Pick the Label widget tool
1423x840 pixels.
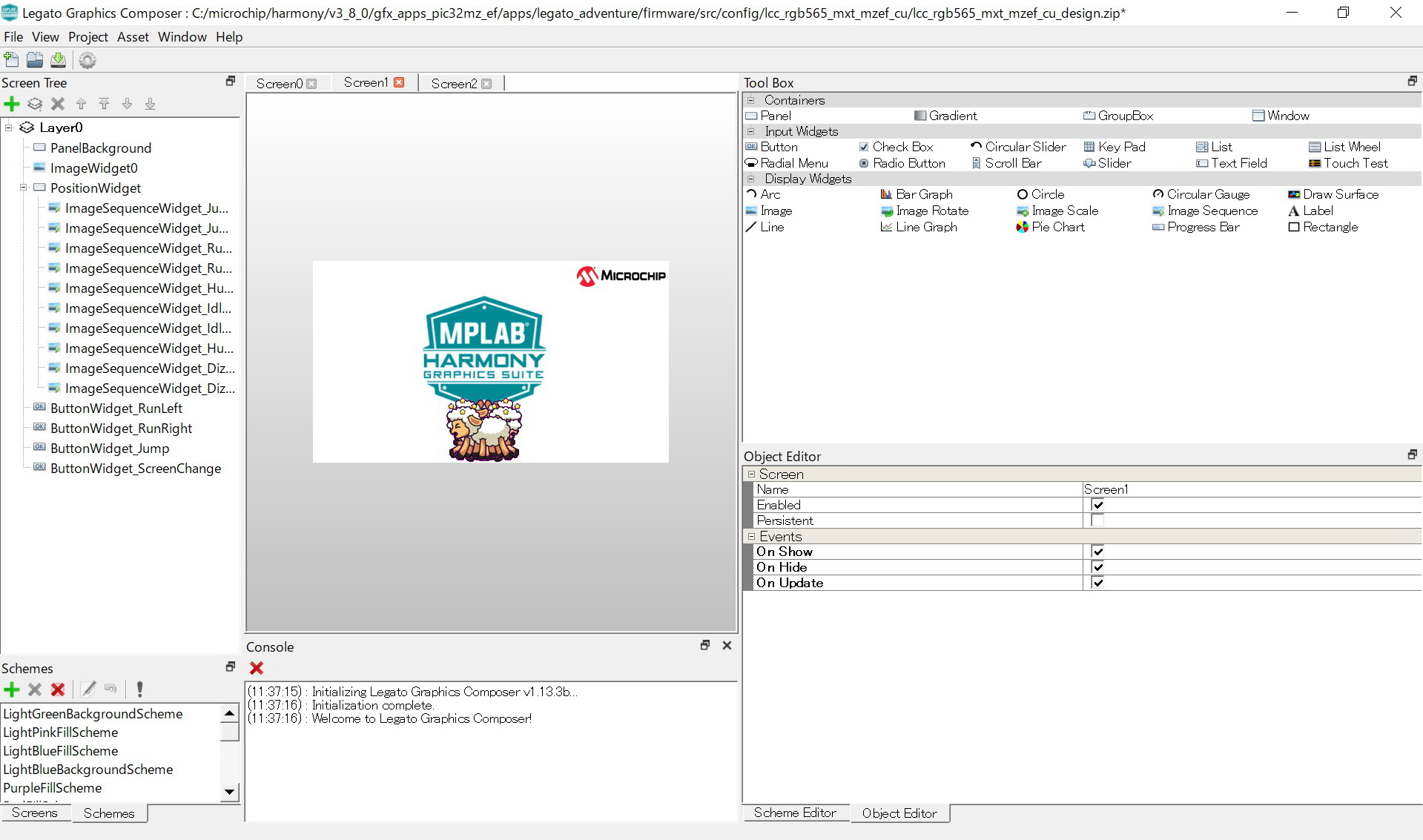pos(1310,211)
